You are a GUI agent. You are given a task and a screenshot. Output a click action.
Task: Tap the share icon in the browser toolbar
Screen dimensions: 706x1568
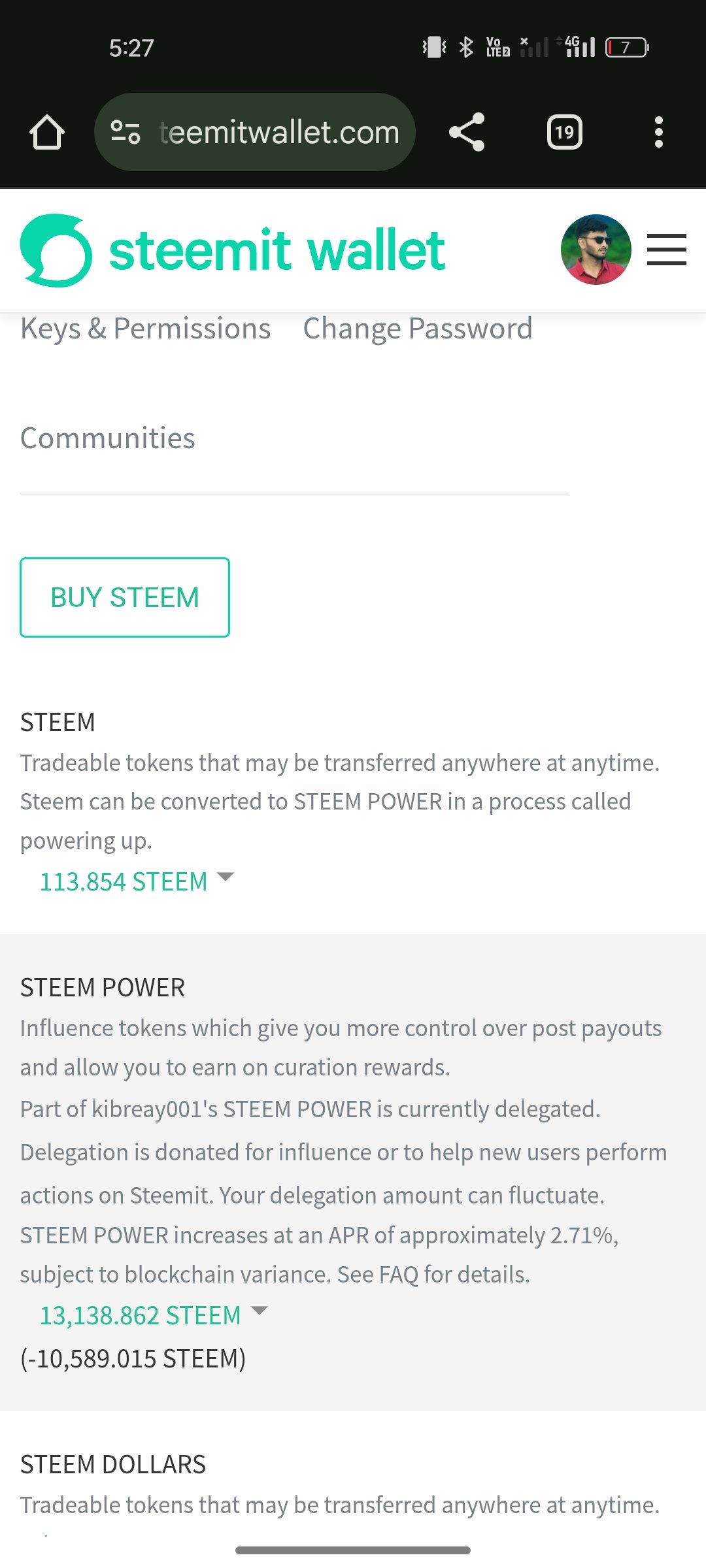click(x=467, y=132)
